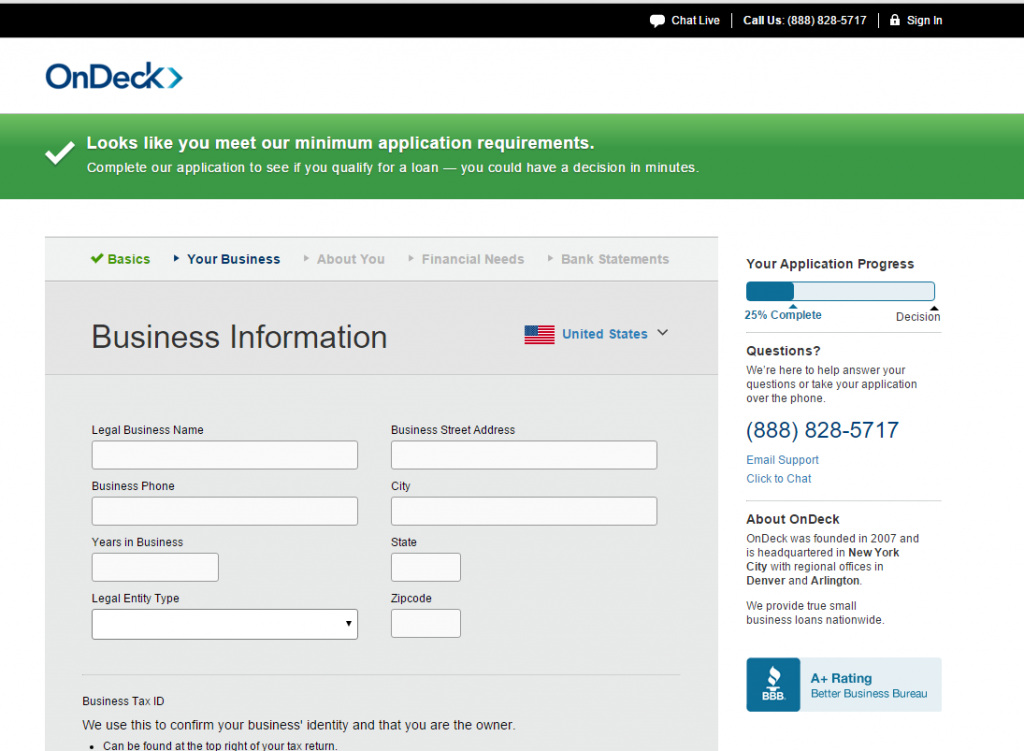The image size is (1024, 751).
Task: Expand the country chevron next to United States
Action: point(662,333)
